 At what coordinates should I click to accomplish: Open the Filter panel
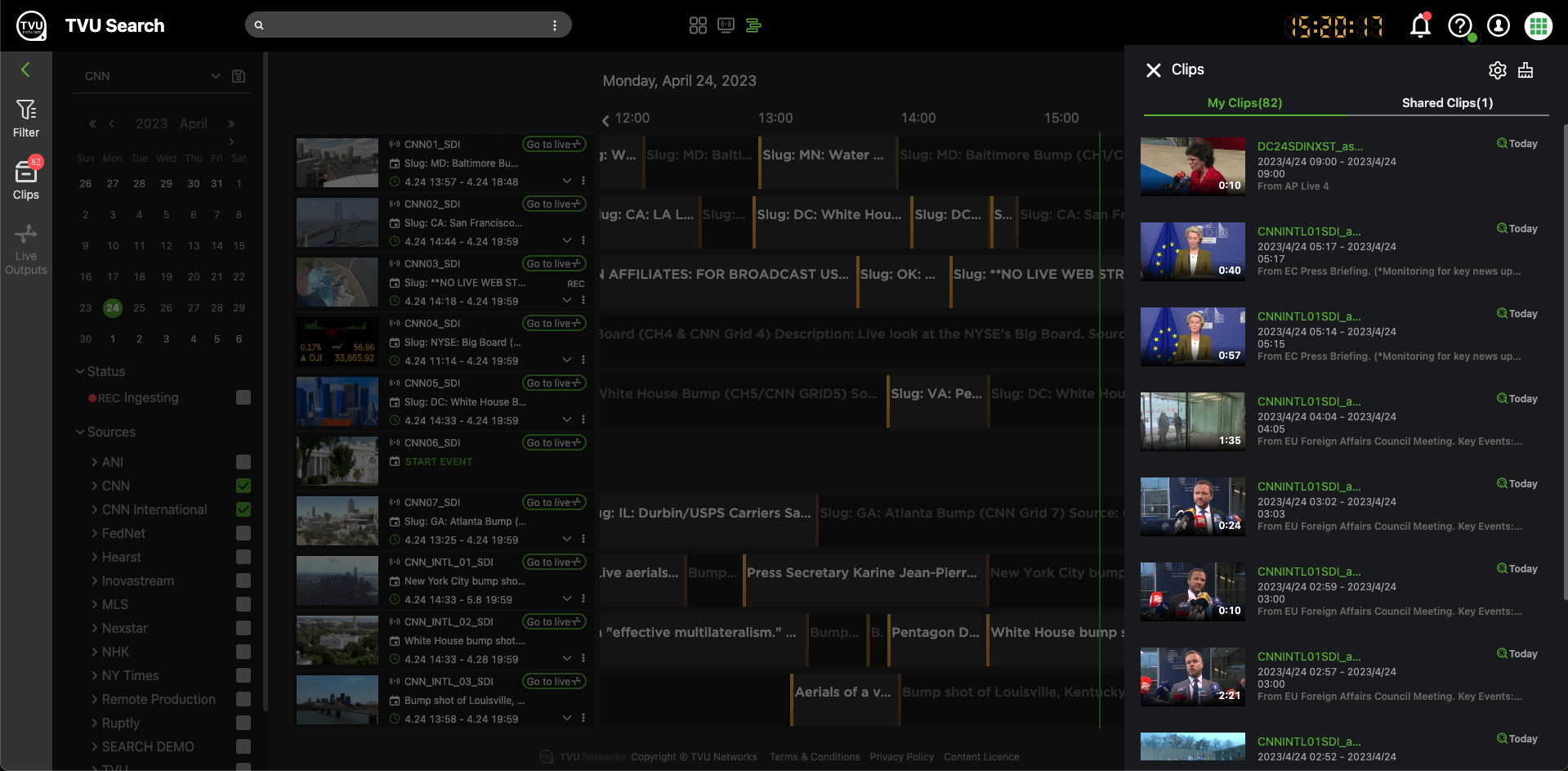pos(26,119)
